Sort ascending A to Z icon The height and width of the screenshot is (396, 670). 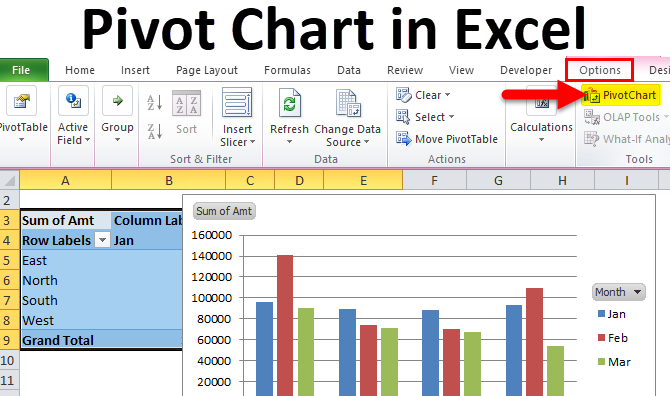pyautogui.click(x=155, y=103)
